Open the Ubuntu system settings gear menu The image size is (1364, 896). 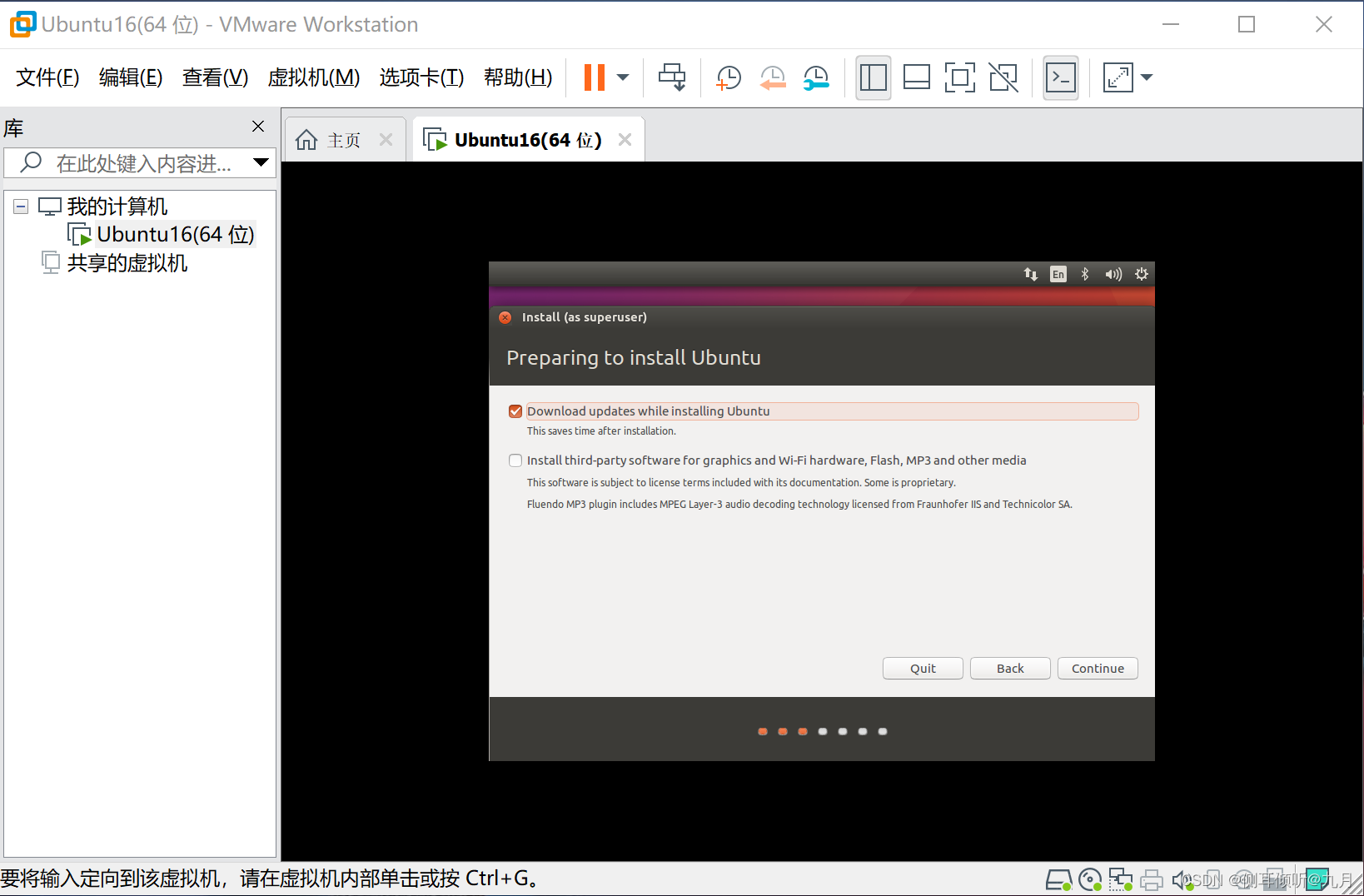(1142, 274)
